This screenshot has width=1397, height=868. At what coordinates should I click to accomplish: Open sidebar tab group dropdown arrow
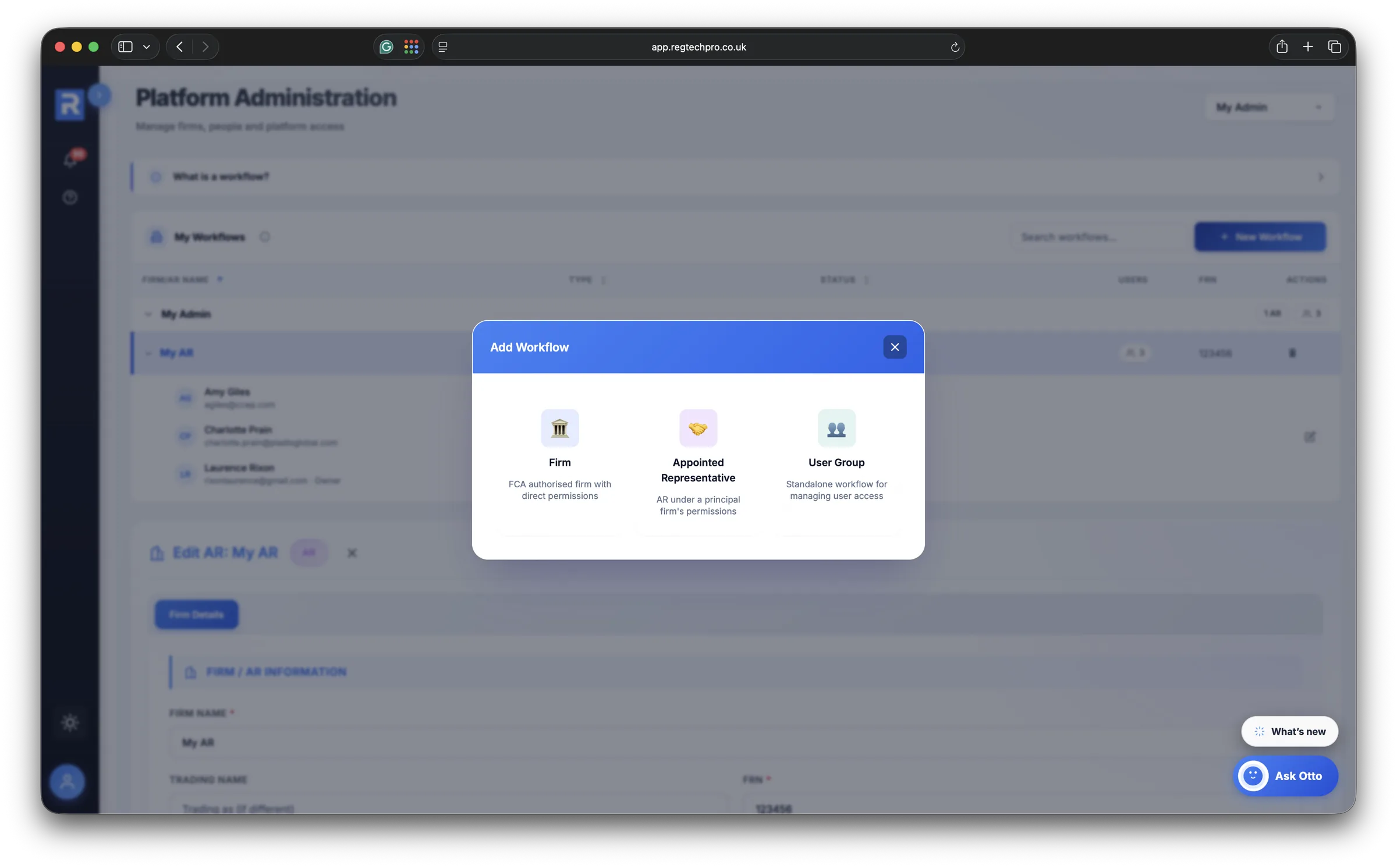click(x=147, y=47)
